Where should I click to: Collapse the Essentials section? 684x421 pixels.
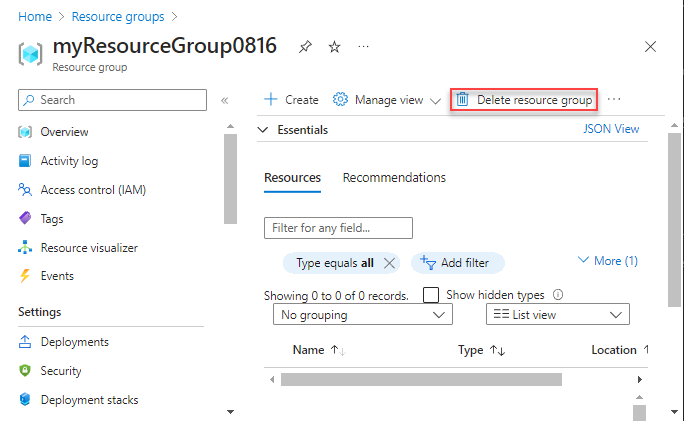tap(263, 130)
